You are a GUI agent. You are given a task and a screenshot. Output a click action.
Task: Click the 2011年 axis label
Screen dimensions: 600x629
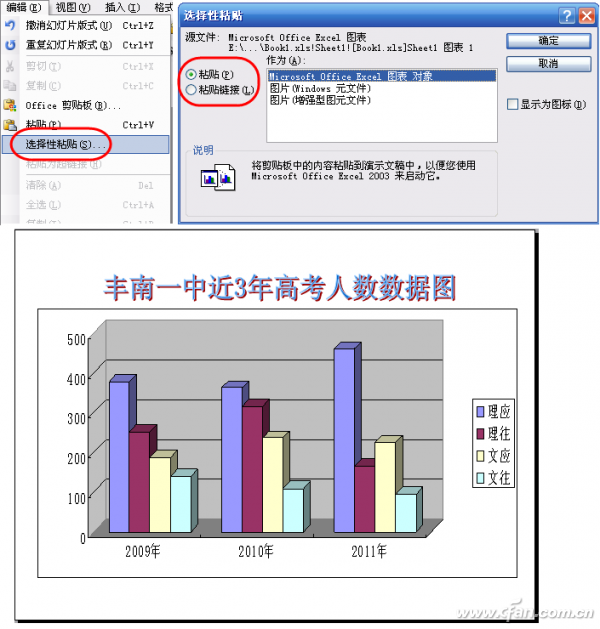pos(369,552)
